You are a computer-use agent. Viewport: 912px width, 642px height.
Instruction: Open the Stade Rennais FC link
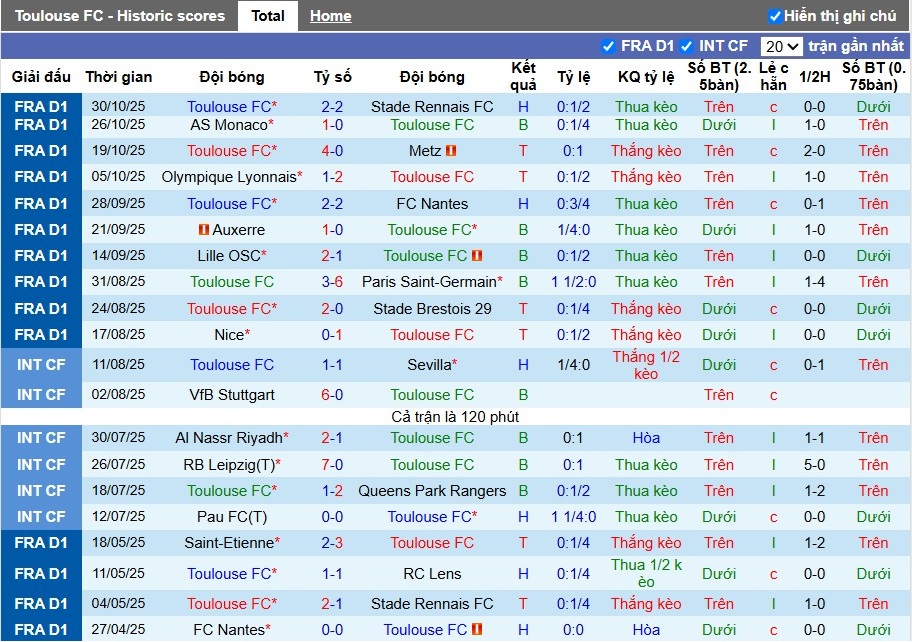click(x=432, y=106)
